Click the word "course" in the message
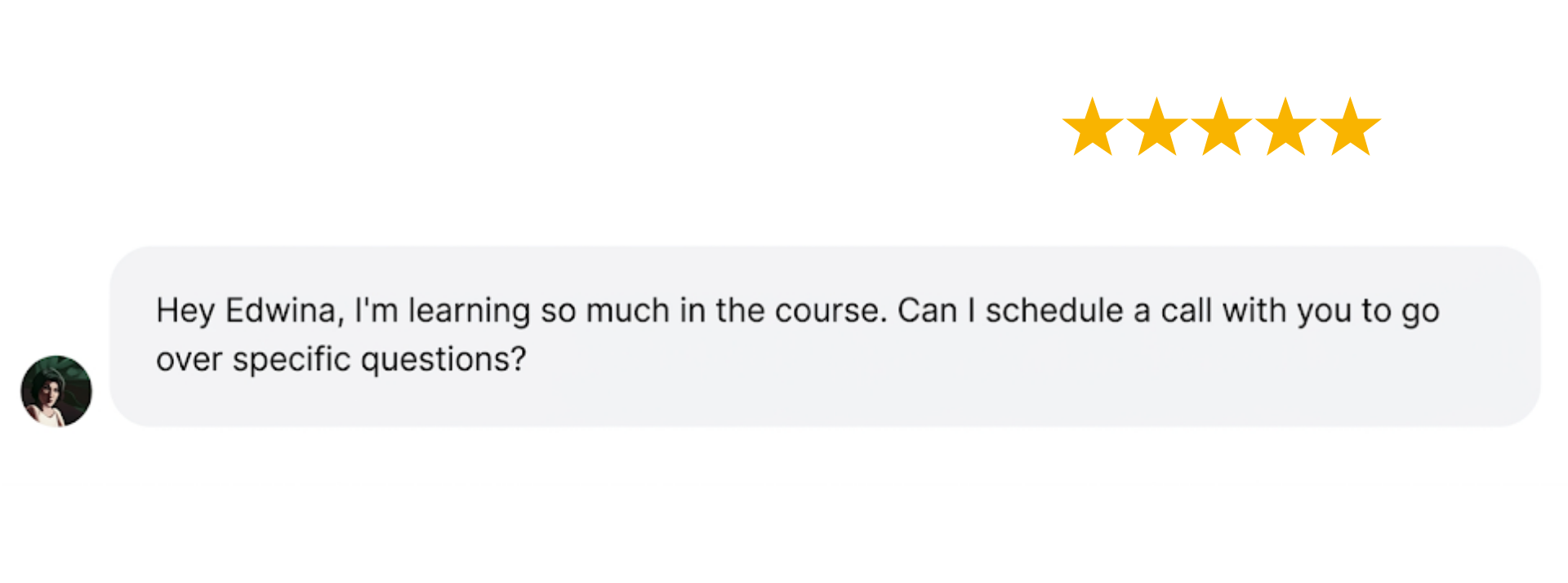Screen dimensions: 1568x583 click(x=830, y=312)
